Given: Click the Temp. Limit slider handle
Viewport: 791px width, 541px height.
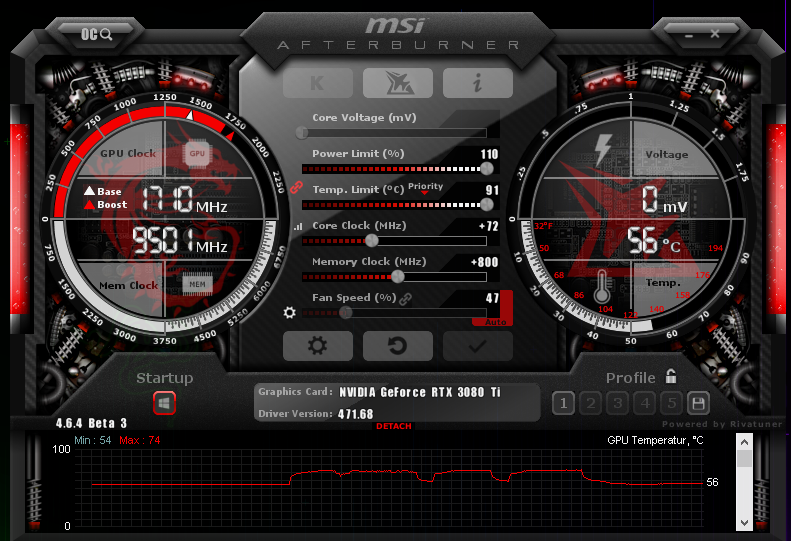Looking at the screenshot, I should [487, 204].
